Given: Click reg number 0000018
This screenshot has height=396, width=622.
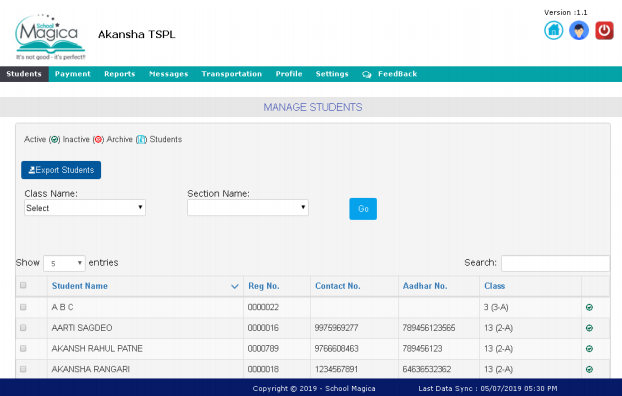Looking at the screenshot, I should coord(263,369).
